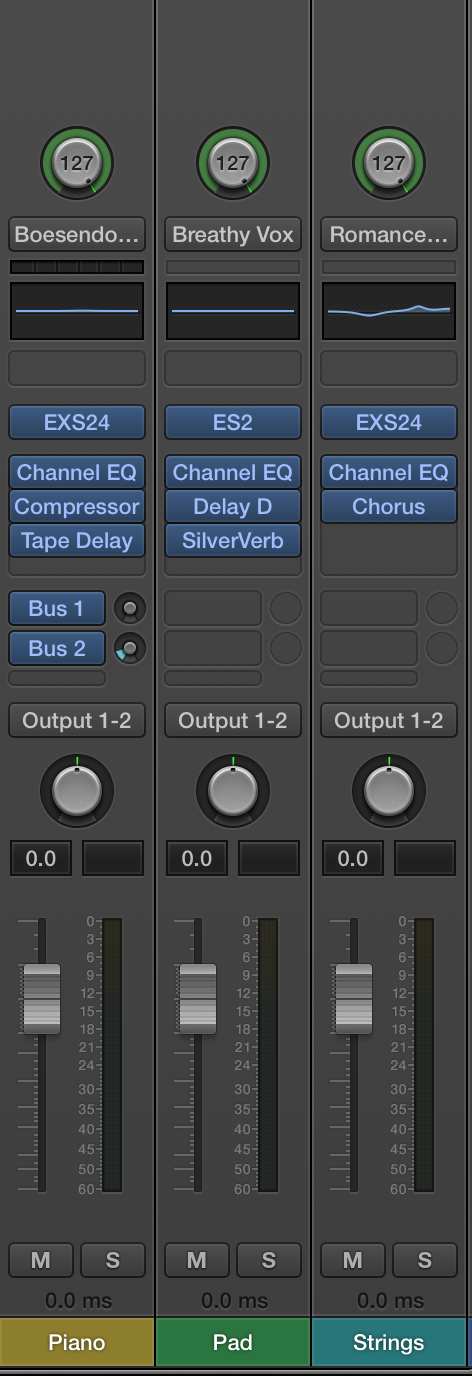
Task: Mute the Piano channel
Action: pos(41,1261)
